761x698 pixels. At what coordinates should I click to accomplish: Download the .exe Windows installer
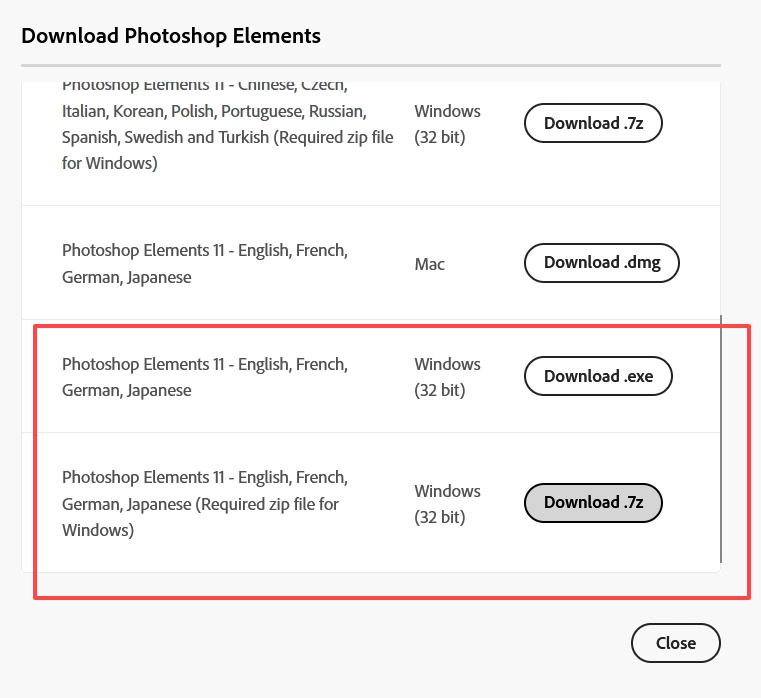tap(598, 376)
